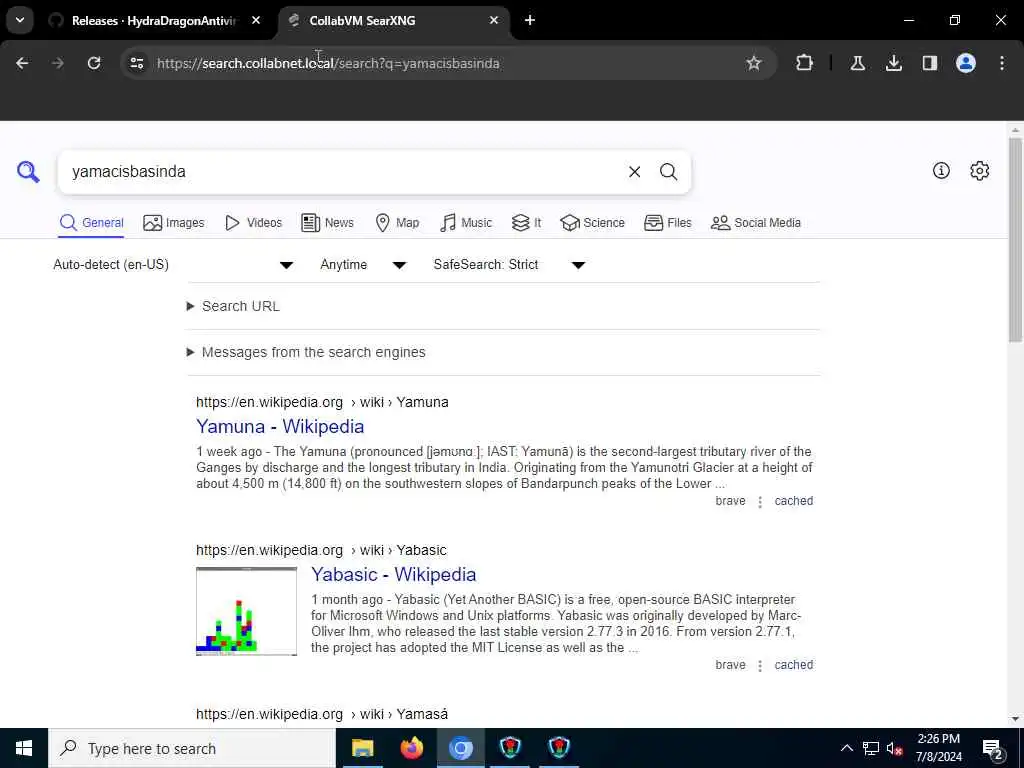Open Firefox from the taskbar

[411, 748]
